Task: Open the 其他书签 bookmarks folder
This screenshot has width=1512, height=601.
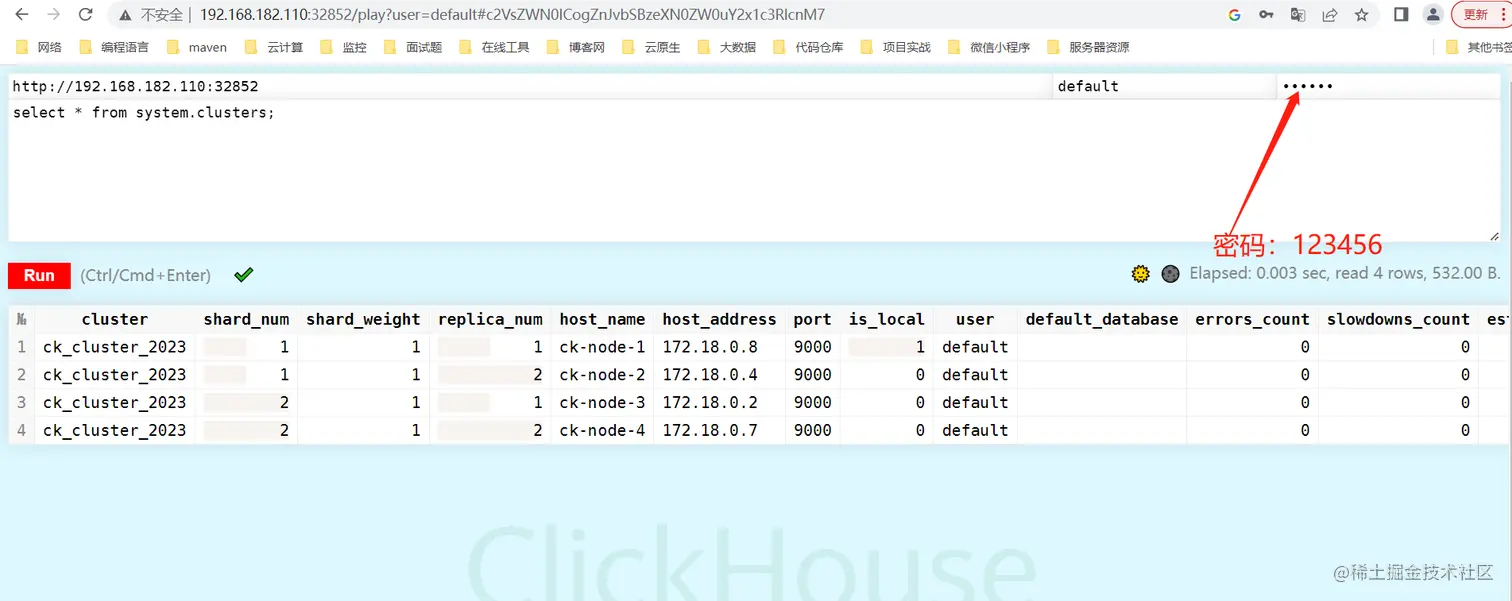Action: [x=1479, y=47]
